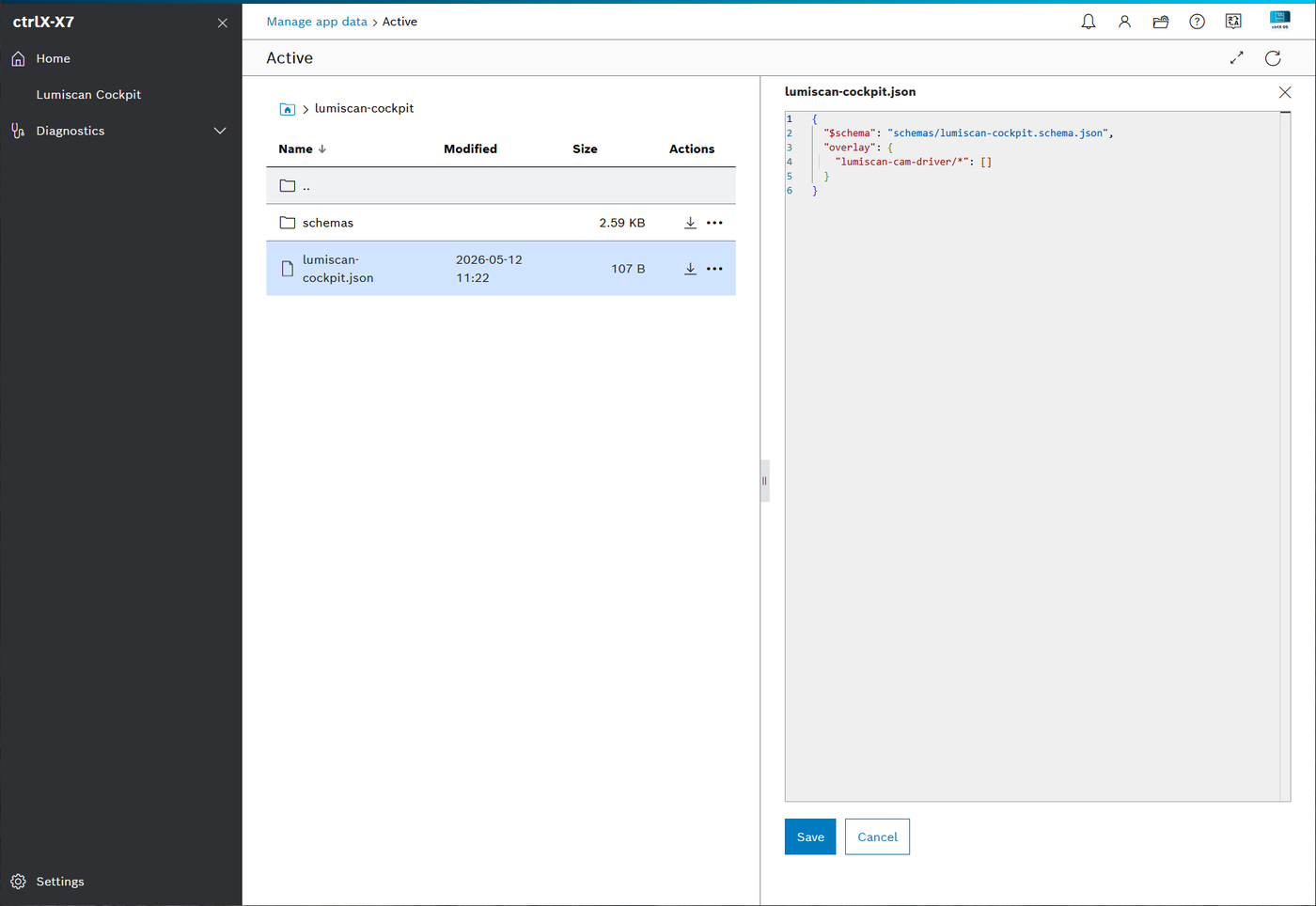The image size is (1316, 906).
Task: Click the "$schema" line in the editor
Action: click(968, 133)
